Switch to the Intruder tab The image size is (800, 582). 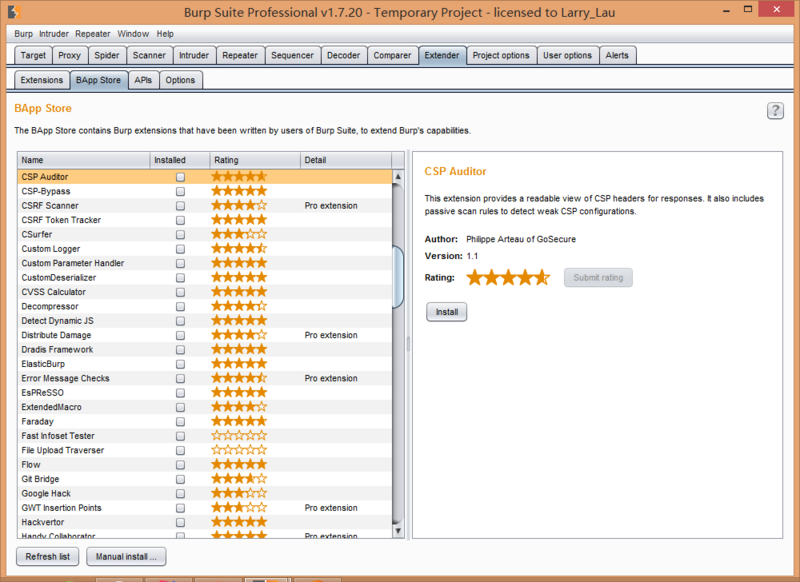[194, 55]
